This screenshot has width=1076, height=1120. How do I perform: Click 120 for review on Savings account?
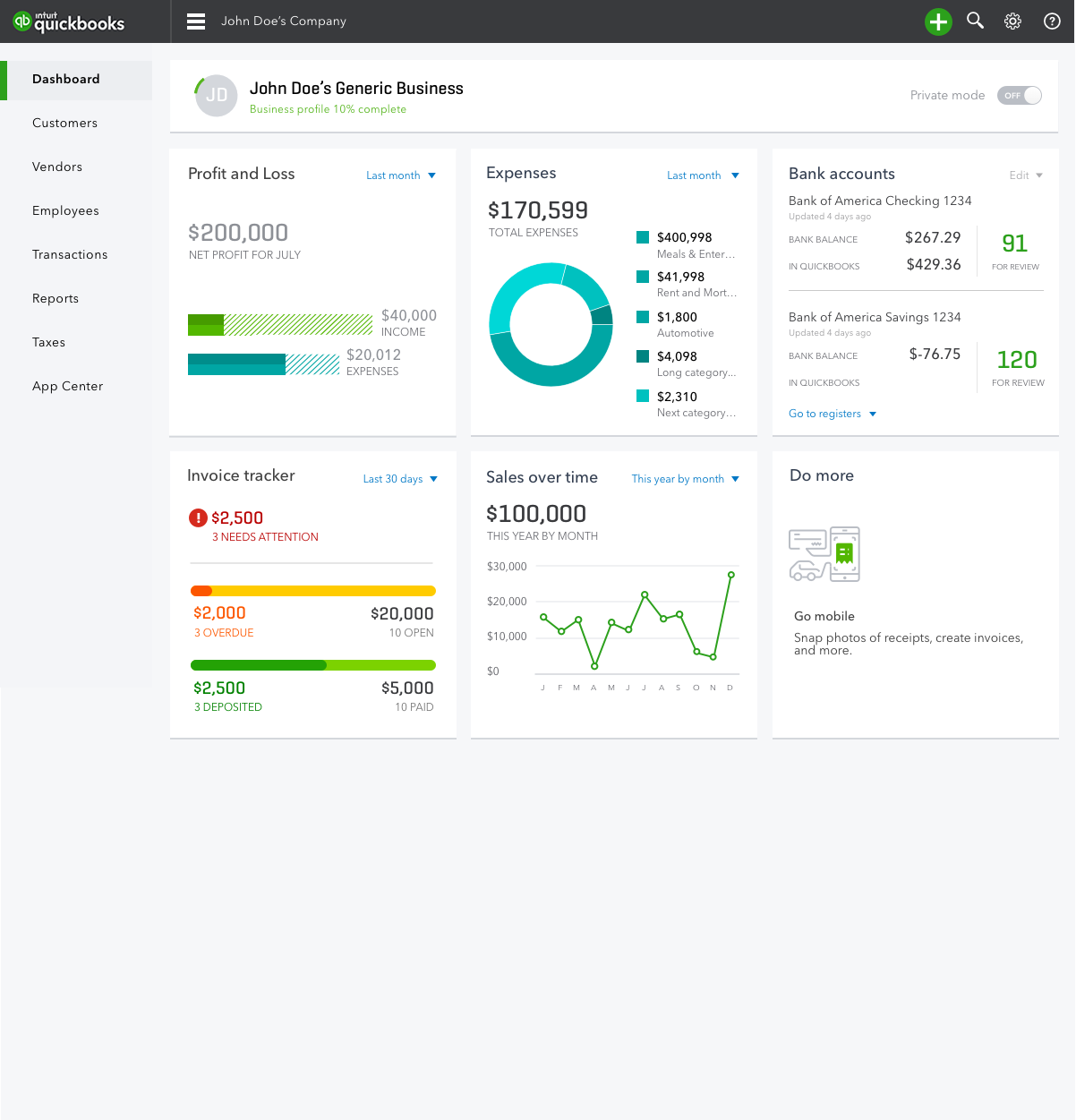[1018, 368]
